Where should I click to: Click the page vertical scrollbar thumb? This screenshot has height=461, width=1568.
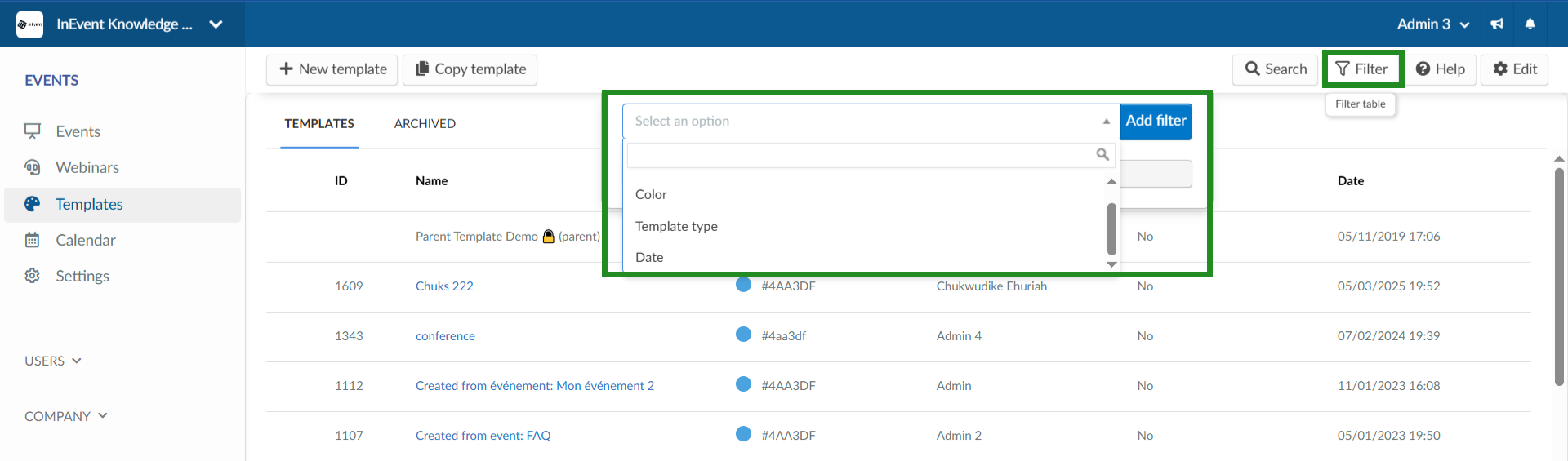click(1559, 276)
